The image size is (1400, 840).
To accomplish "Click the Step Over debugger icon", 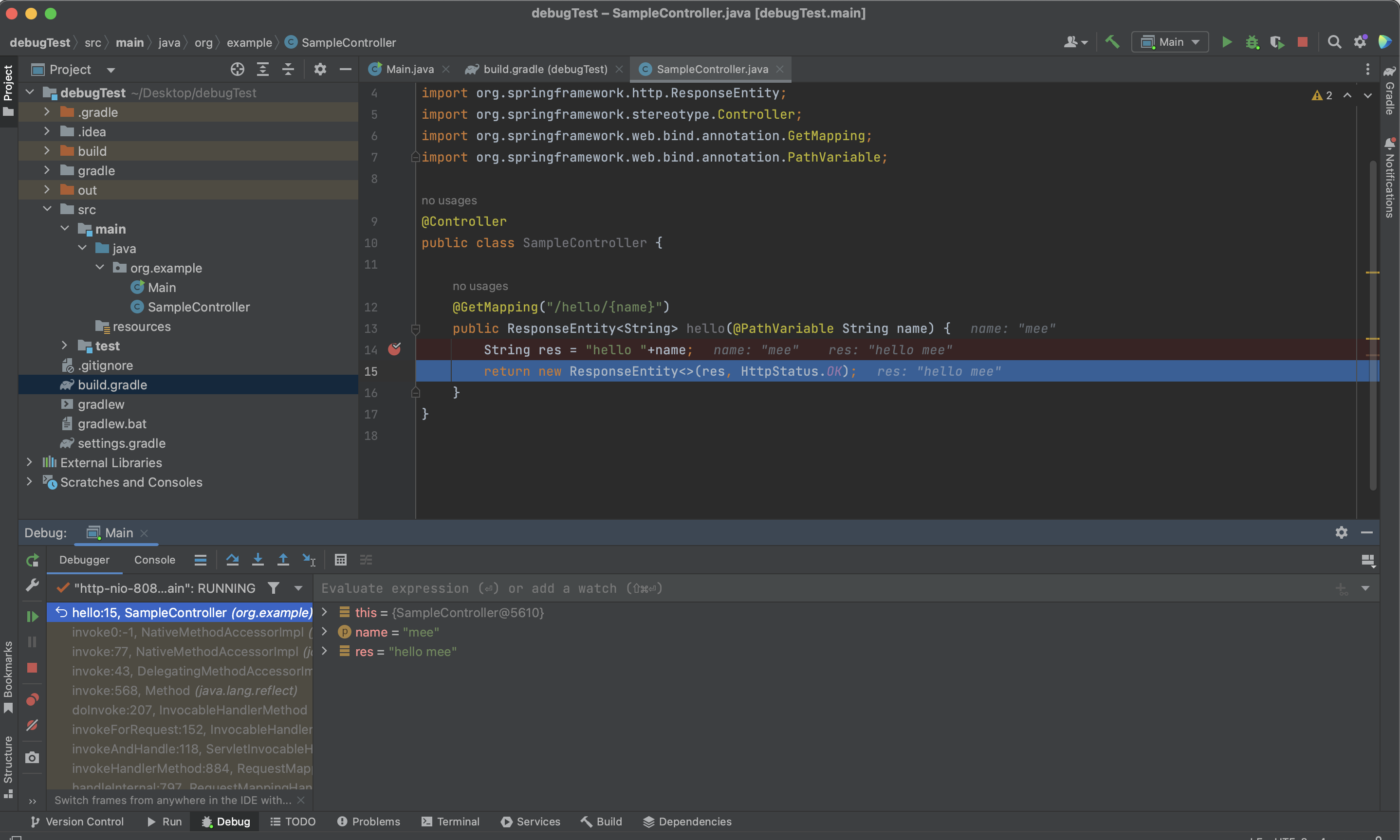I will click(232, 560).
